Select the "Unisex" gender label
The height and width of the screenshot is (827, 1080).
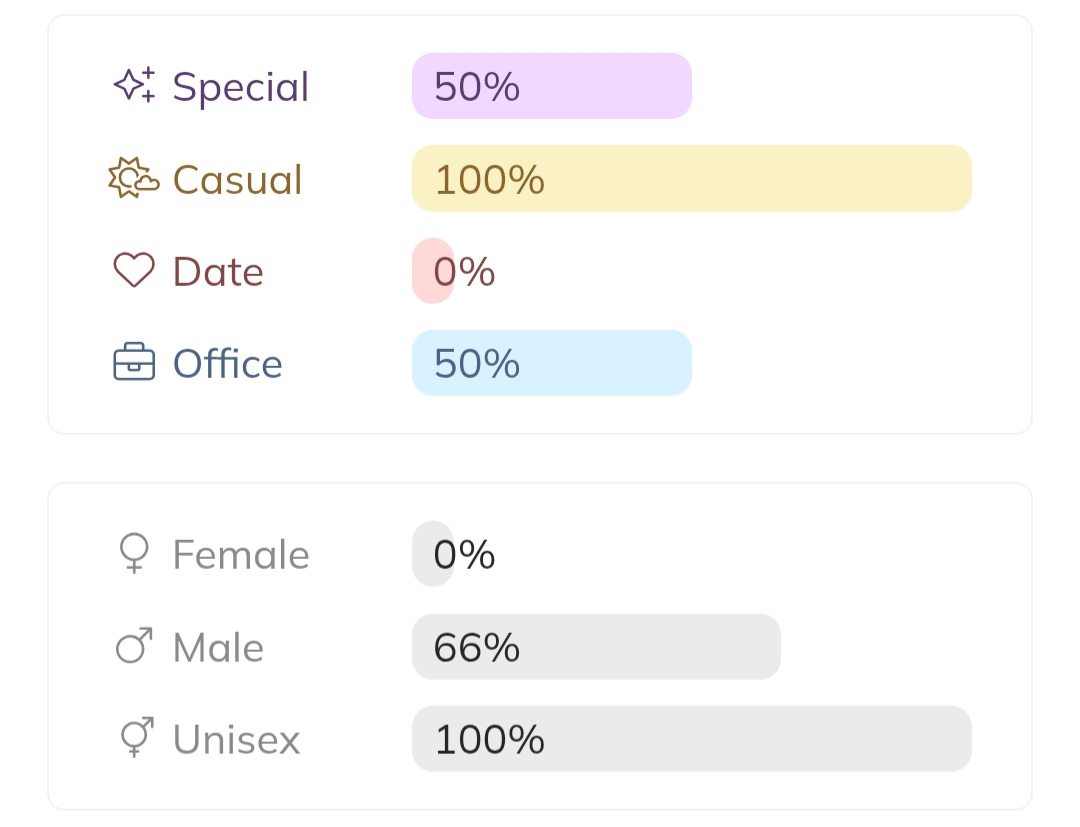236,740
